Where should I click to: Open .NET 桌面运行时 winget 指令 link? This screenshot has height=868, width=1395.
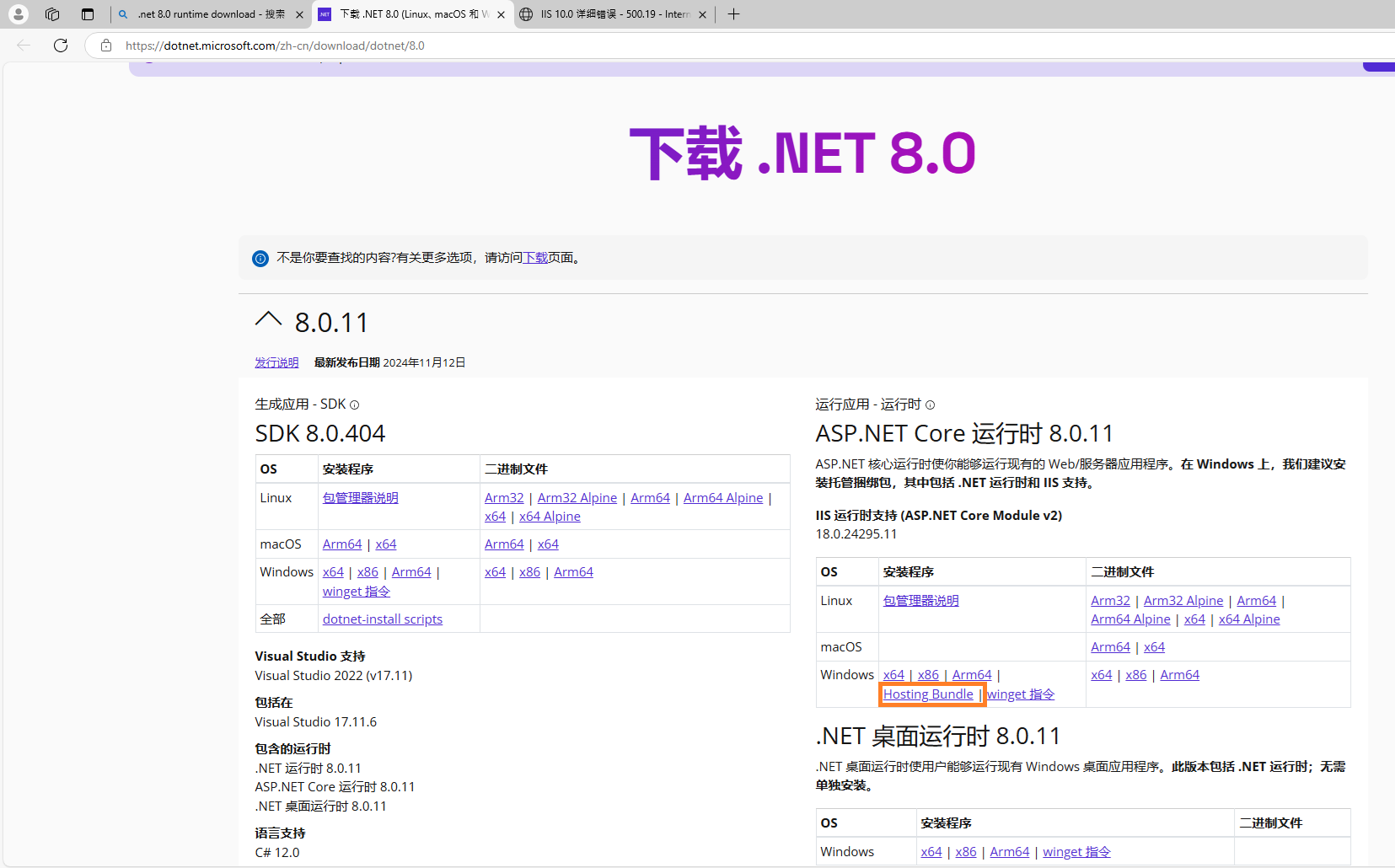[x=1076, y=852]
